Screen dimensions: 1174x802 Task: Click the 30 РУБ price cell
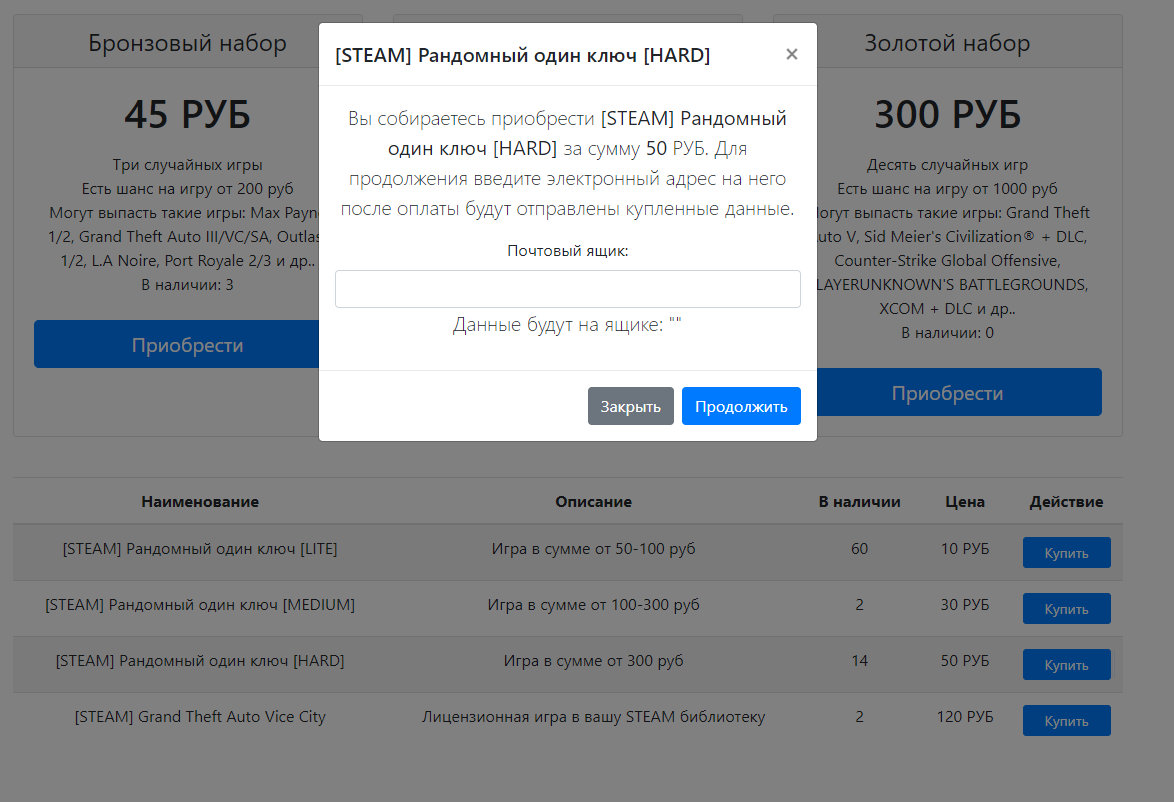[964, 605]
